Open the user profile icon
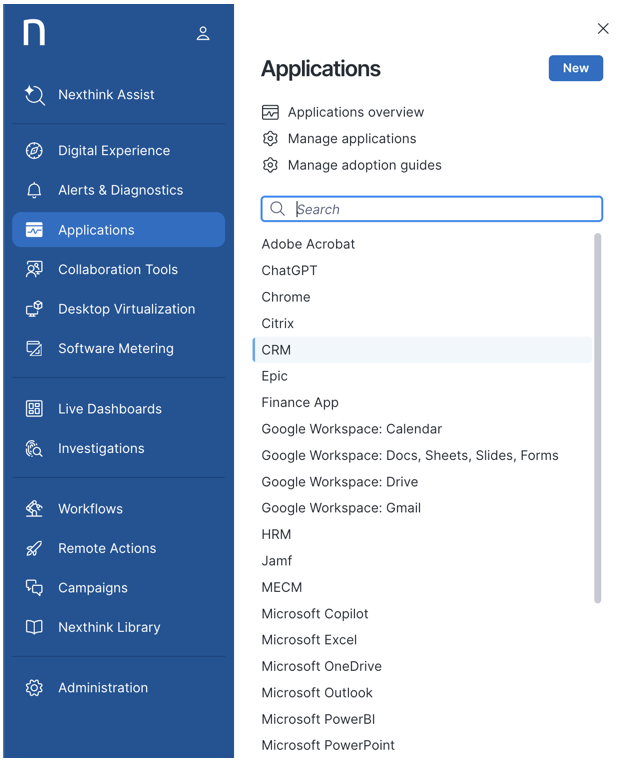The width and height of the screenshot is (629, 761). pos(203,34)
